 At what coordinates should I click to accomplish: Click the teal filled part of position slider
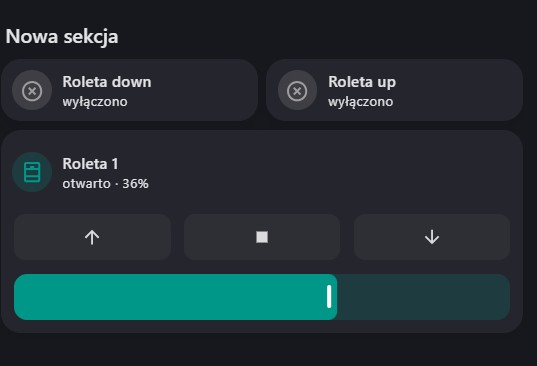click(x=170, y=297)
